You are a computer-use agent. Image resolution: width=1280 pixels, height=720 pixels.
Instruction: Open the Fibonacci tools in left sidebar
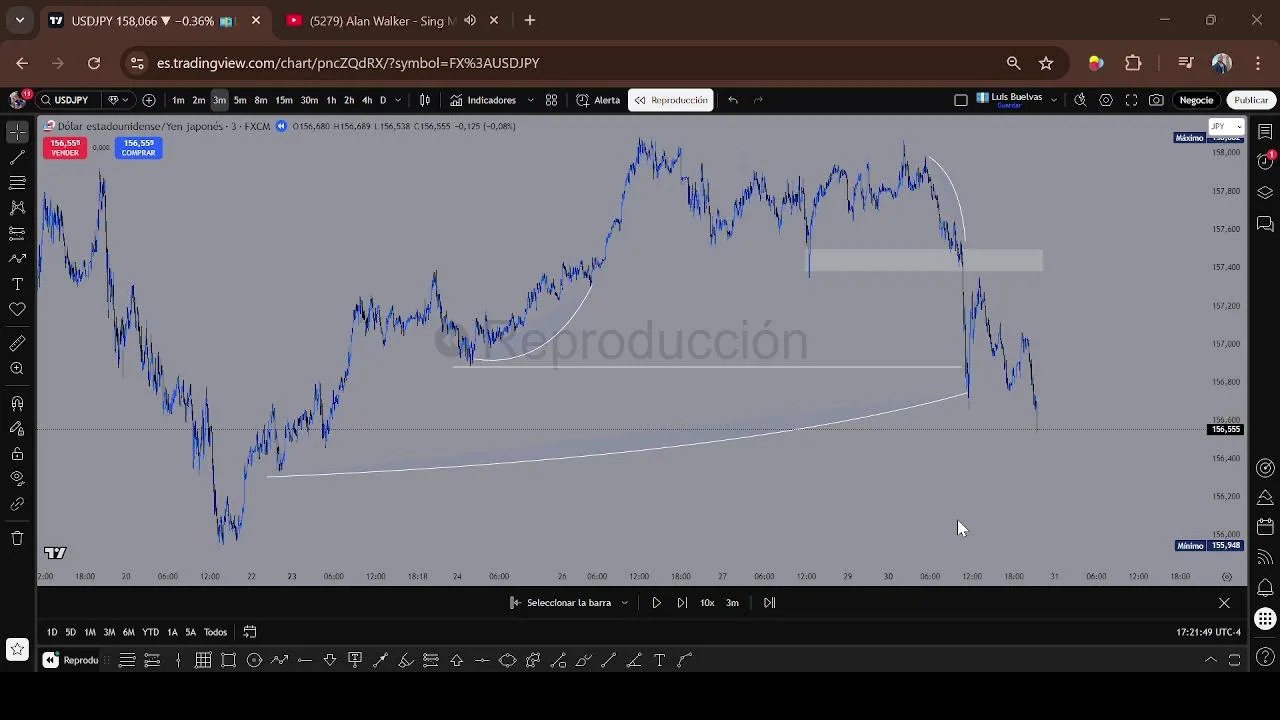tap(17, 183)
